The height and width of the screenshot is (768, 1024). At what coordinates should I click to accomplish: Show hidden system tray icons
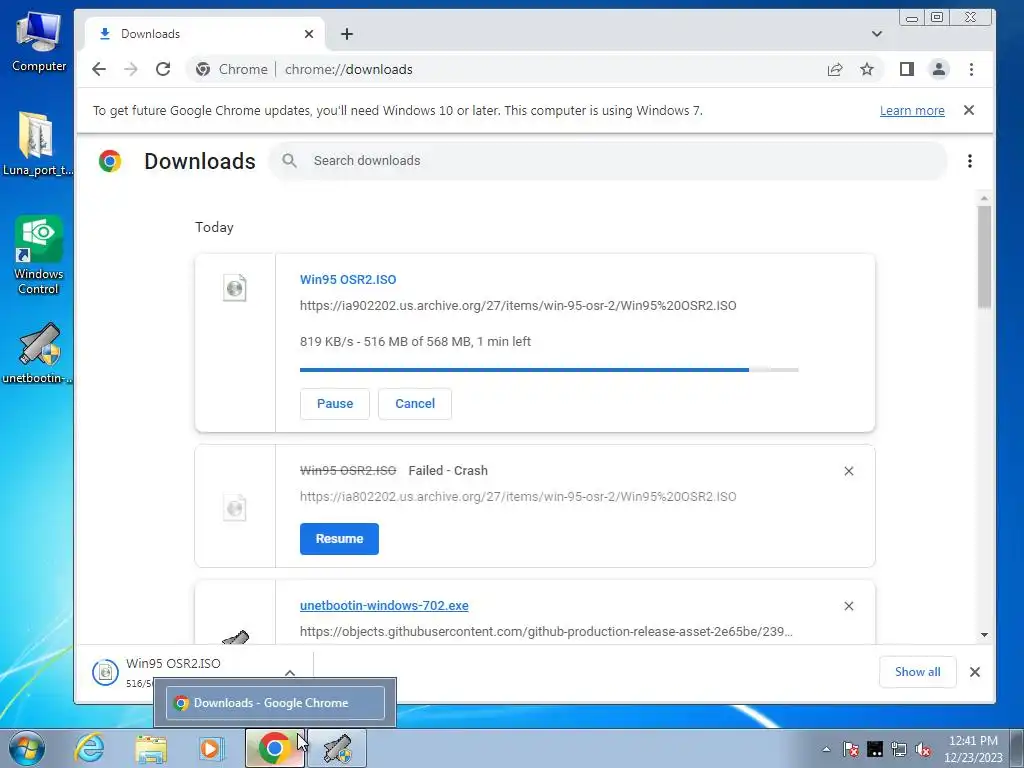point(827,749)
